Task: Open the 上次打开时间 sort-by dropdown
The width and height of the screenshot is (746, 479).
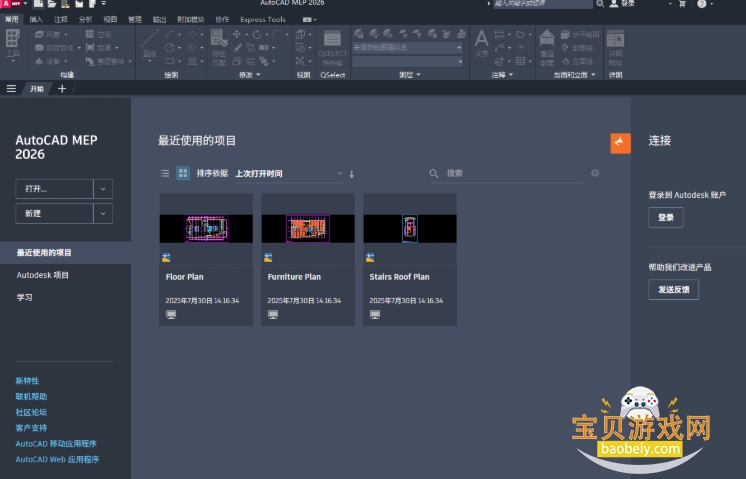Action: 289,174
